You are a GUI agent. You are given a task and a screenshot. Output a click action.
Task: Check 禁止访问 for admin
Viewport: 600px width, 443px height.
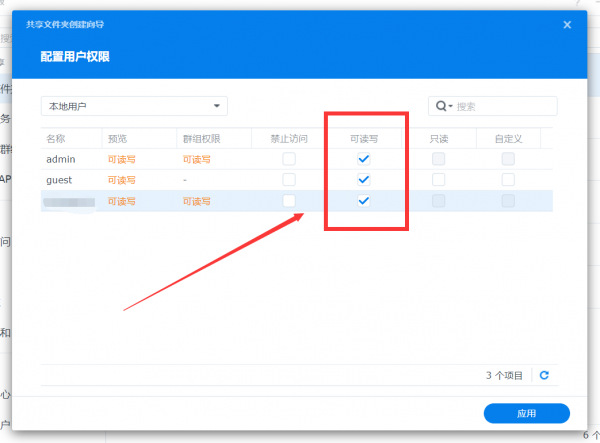pyautogui.click(x=289, y=159)
